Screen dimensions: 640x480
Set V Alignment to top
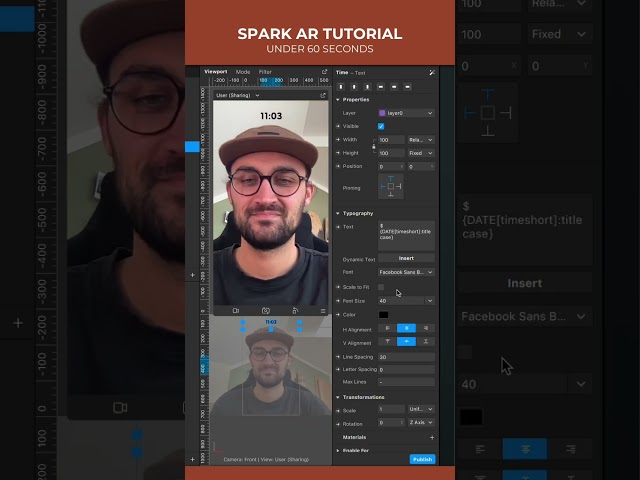click(387, 341)
